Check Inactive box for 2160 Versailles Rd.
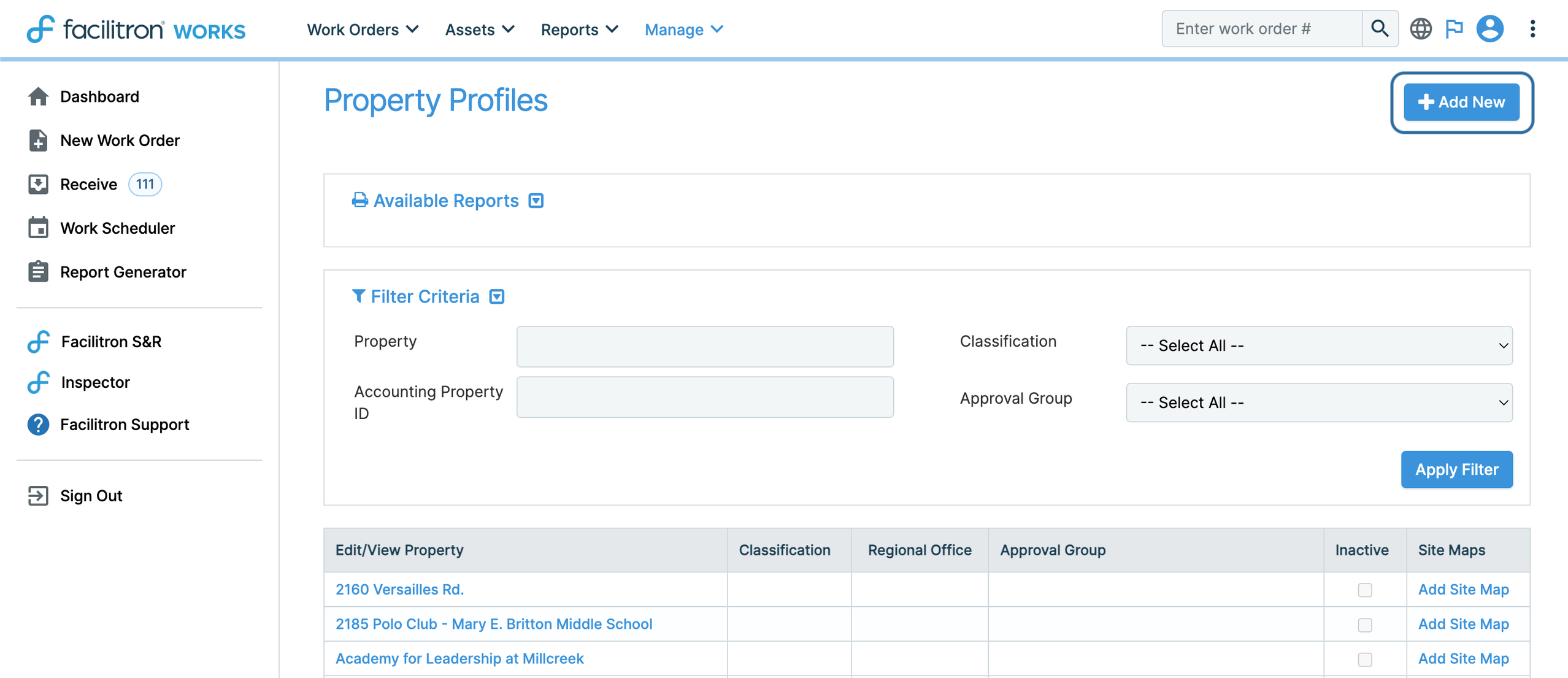 (1364, 590)
